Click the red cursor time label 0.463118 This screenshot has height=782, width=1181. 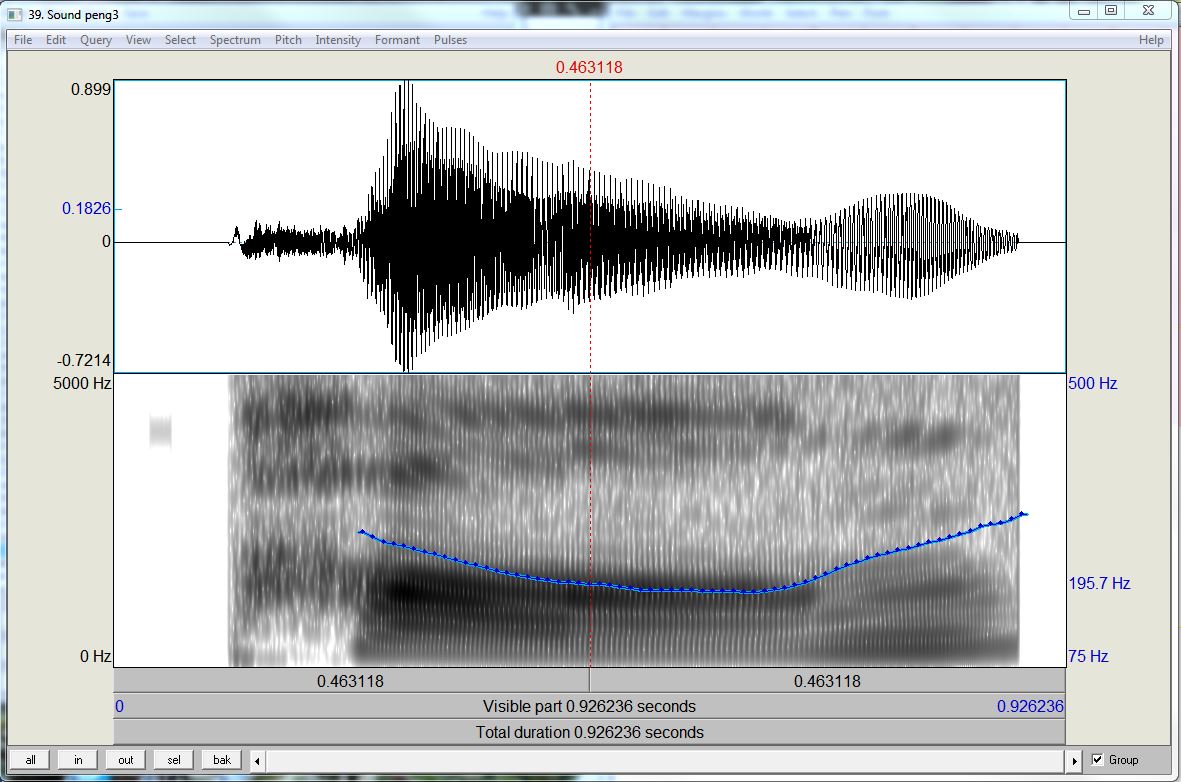[x=589, y=67]
